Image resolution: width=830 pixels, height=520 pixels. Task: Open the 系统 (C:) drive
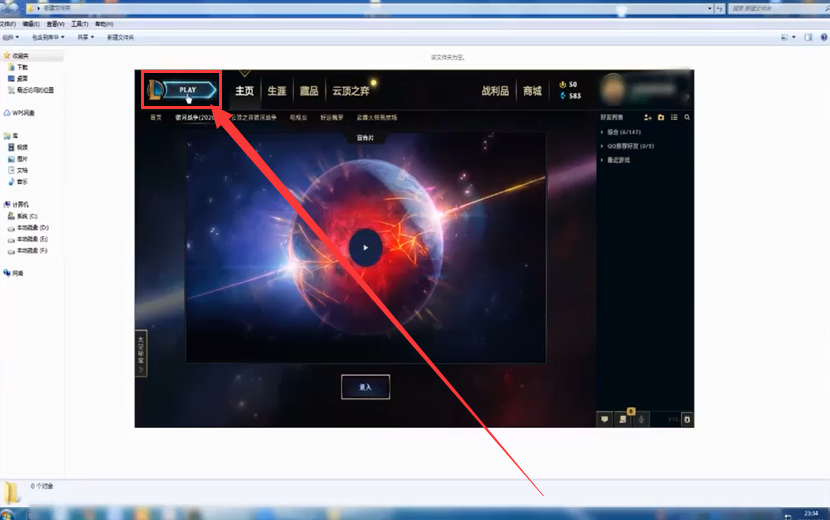[x=27, y=217]
